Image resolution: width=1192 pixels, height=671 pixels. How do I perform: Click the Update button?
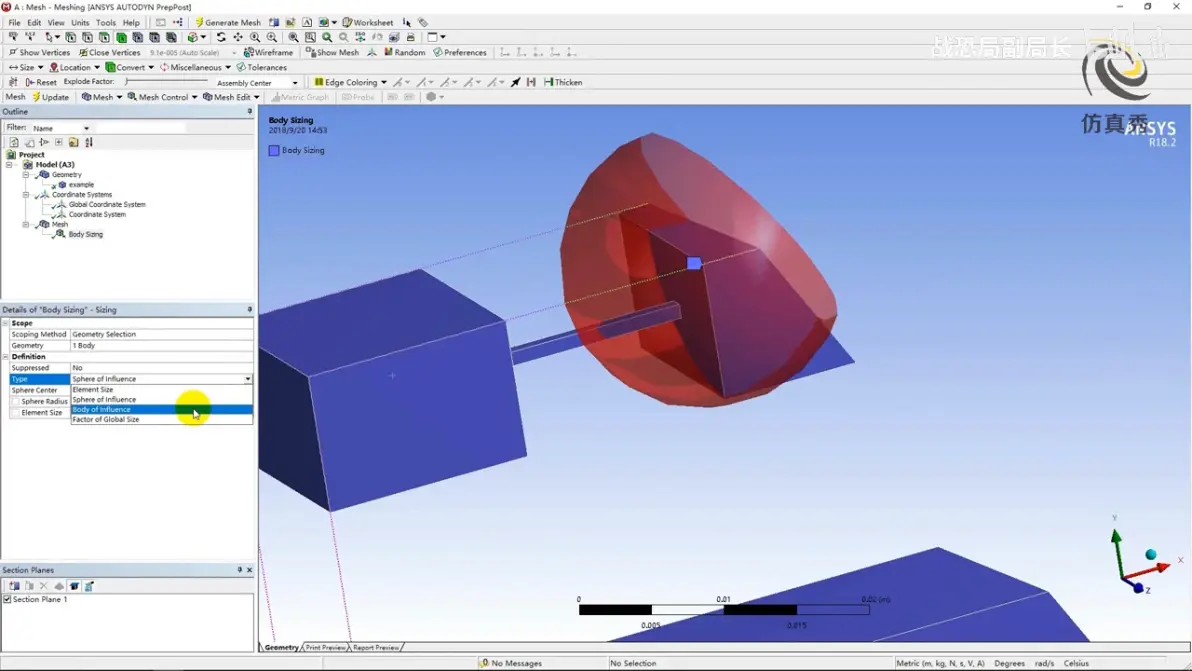tap(50, 97)
